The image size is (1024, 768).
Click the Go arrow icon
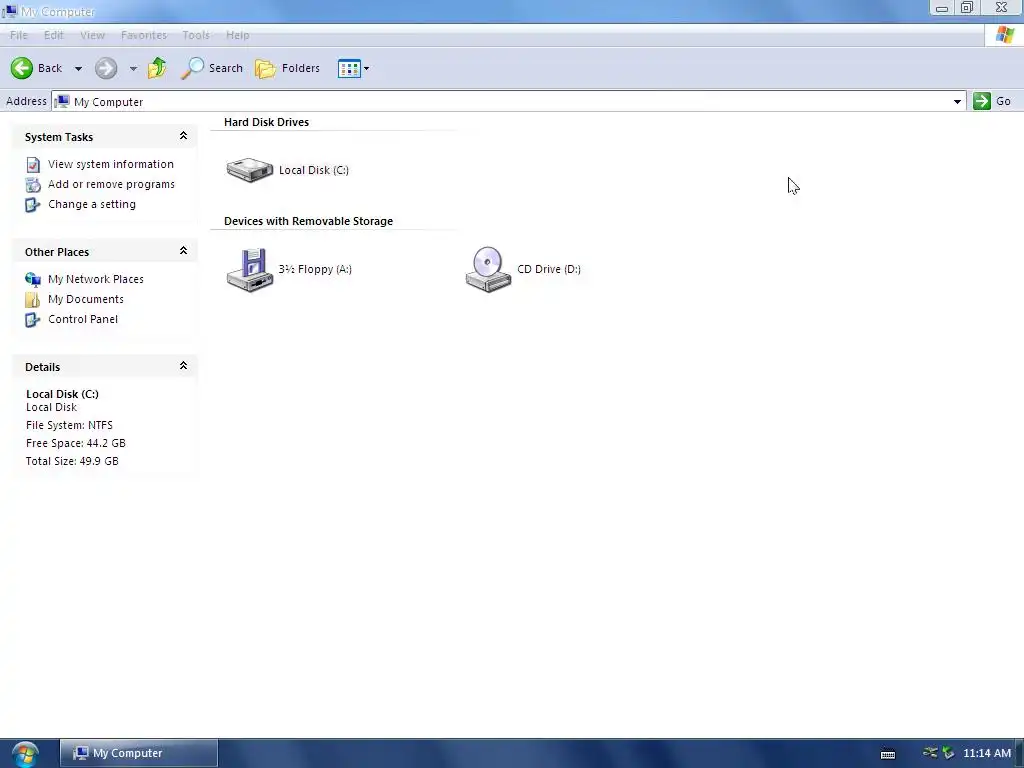(x=982, y=101)
